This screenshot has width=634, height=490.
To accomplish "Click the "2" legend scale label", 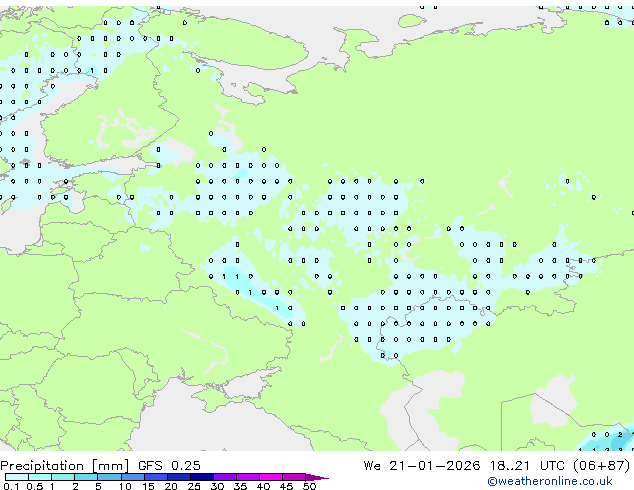I will click(75, 486).
